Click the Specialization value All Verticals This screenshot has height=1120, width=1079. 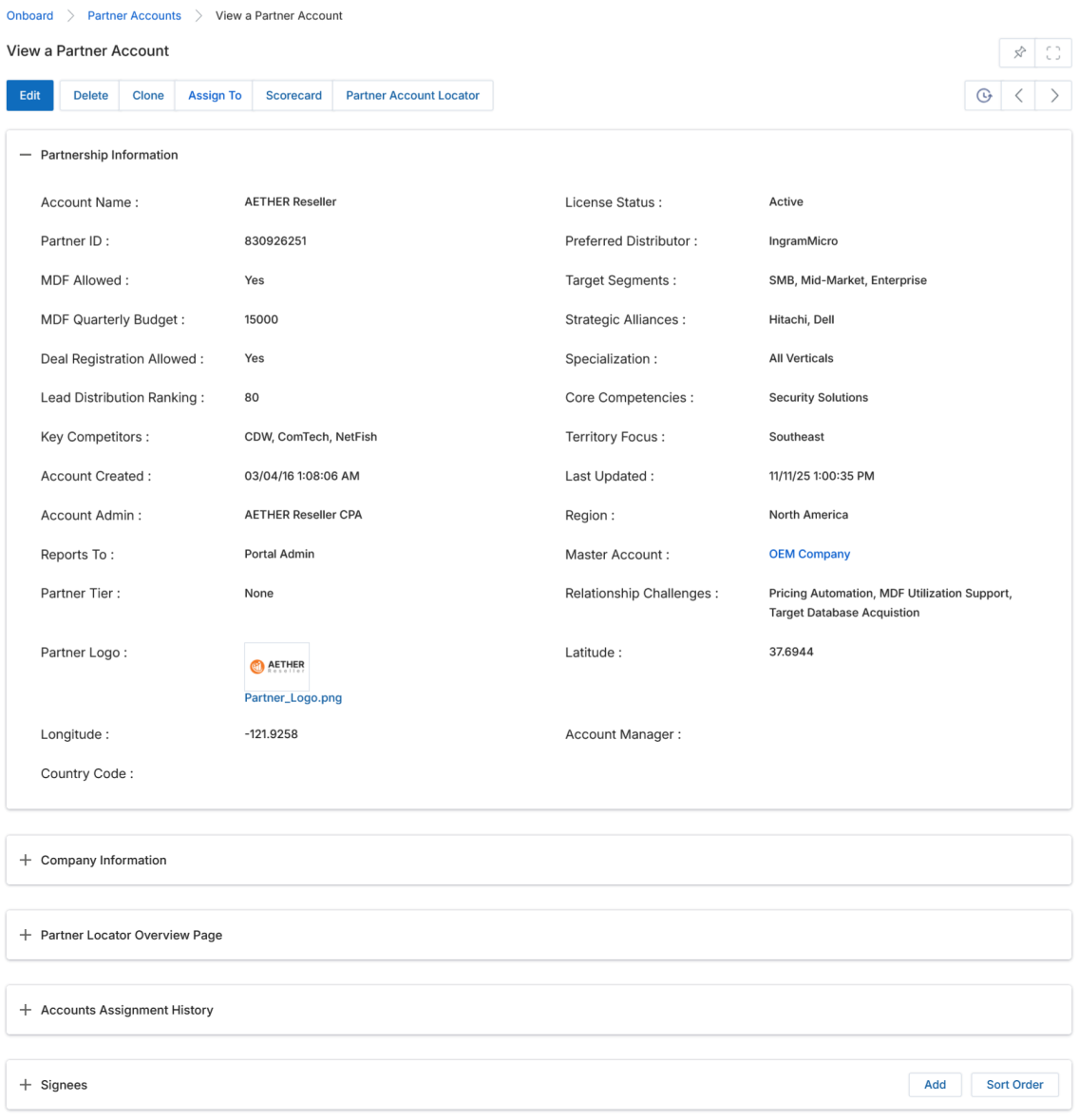point(801,358)
